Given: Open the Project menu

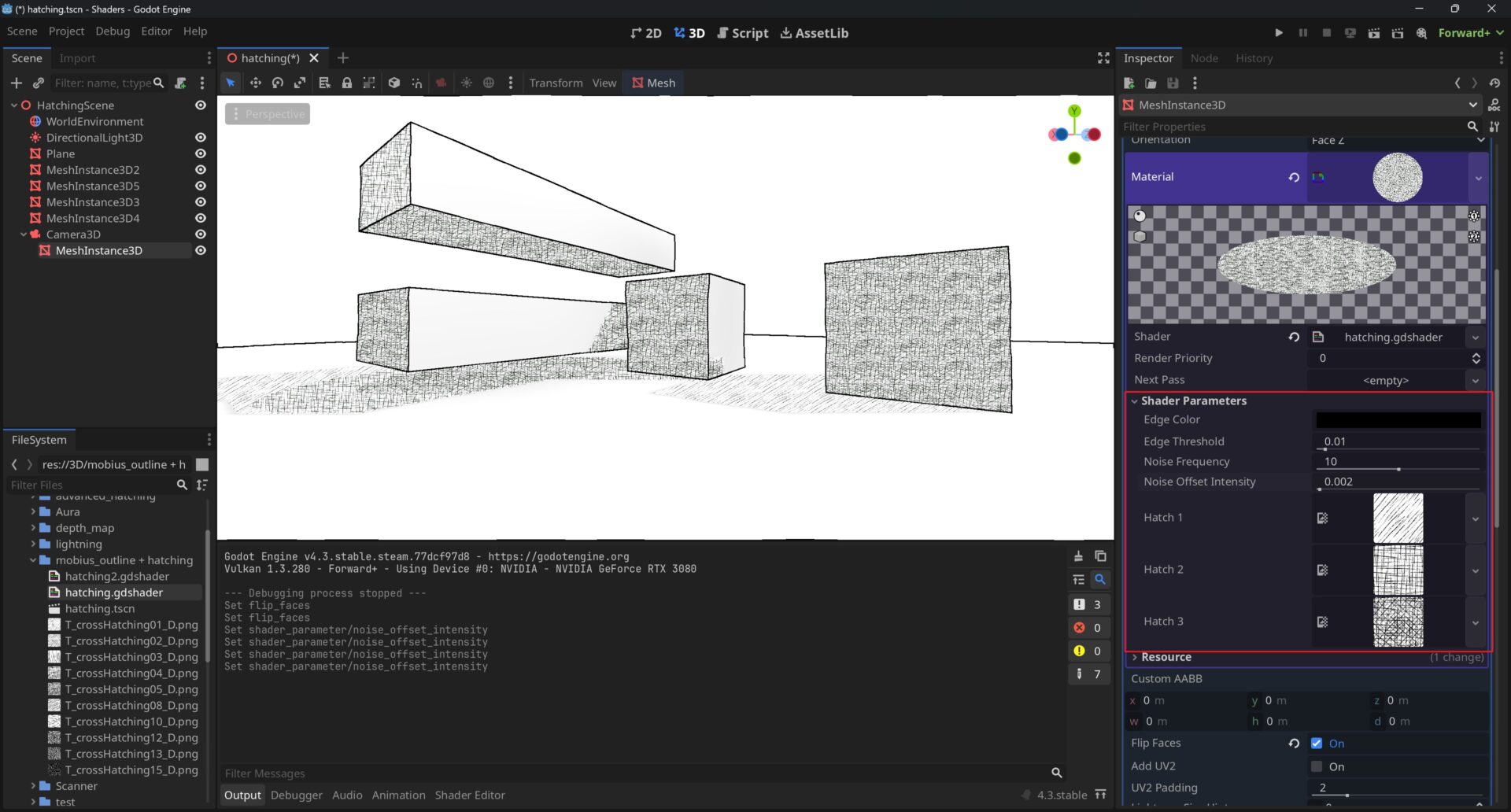Looking at the screenshot, I should [x=66, y=31].
